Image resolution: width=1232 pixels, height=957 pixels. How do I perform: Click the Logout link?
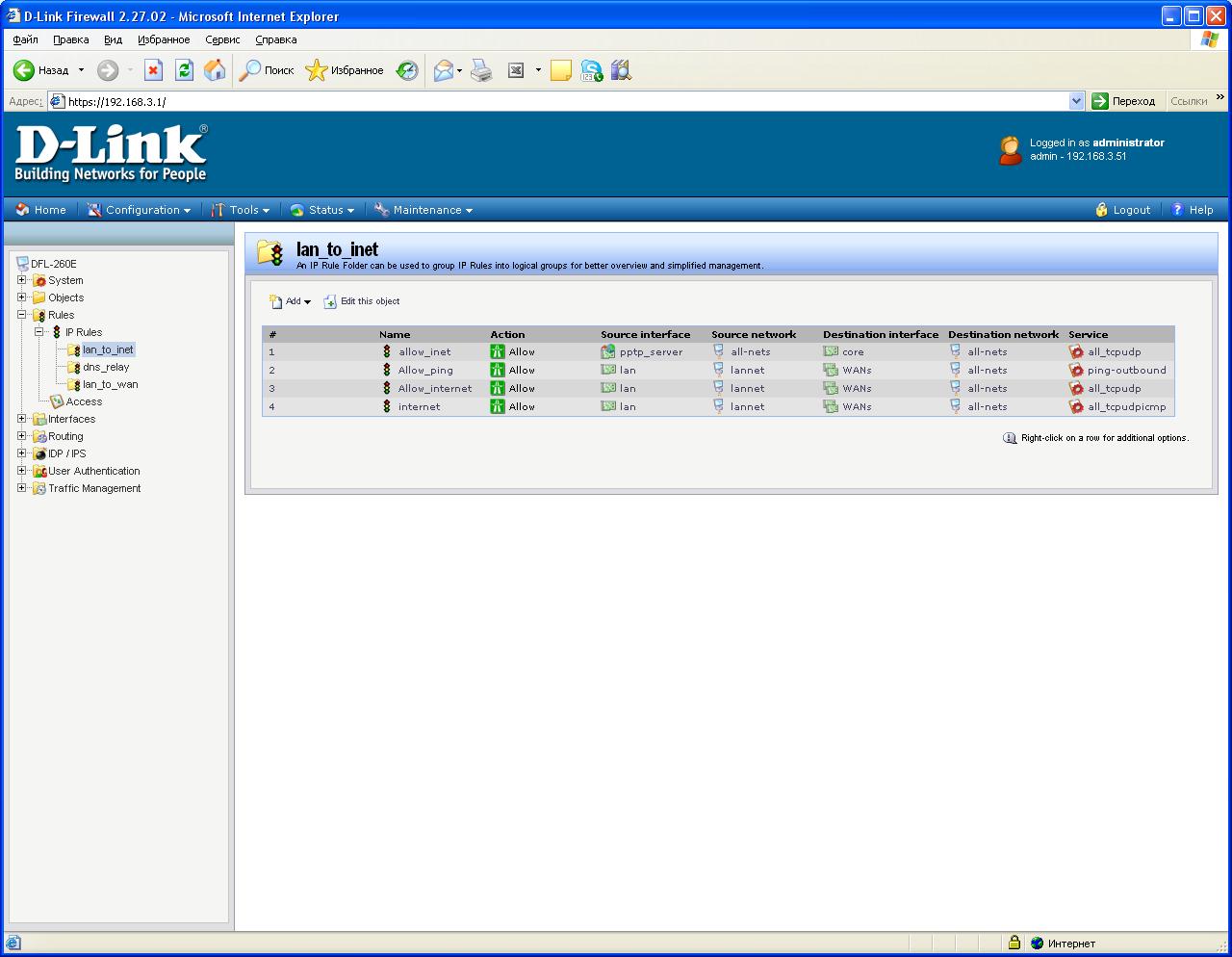[1122, 210]
